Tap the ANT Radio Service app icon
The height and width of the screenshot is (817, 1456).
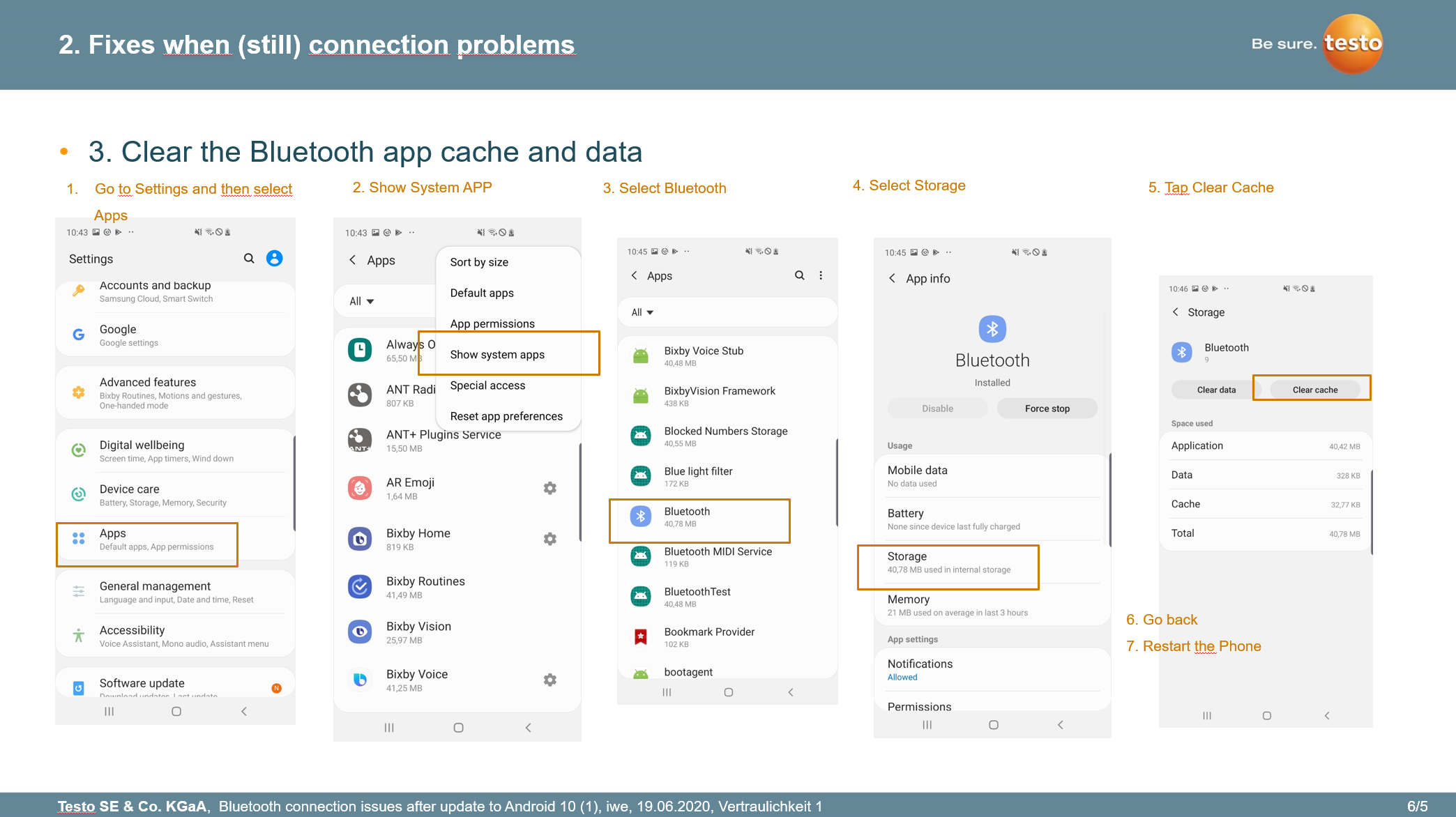click(360, 395)
